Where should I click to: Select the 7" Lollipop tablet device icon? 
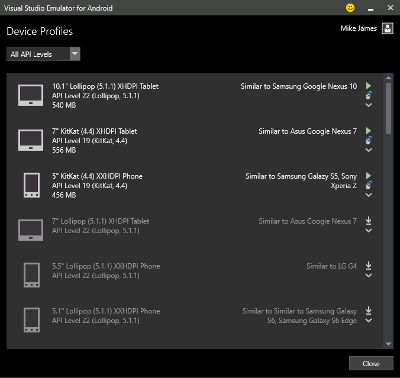click(30, 230)
